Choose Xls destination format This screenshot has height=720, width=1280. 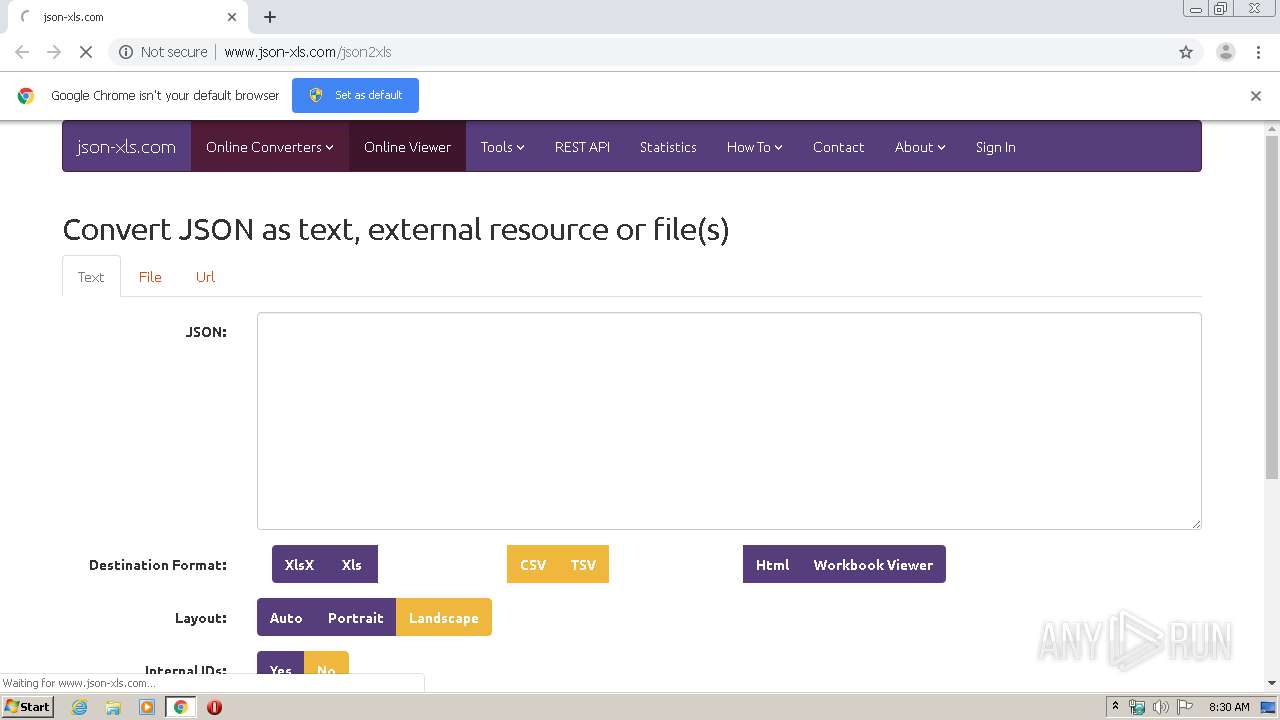coord(352,564)
